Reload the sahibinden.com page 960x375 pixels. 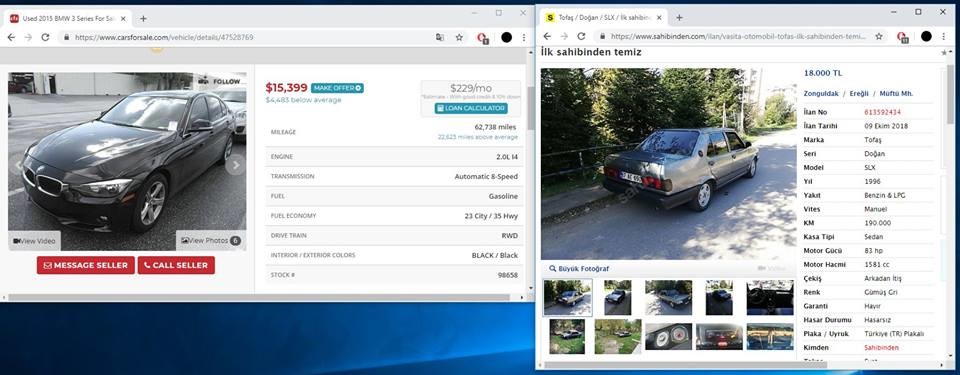pyautogui.click(x=581, y=36)
